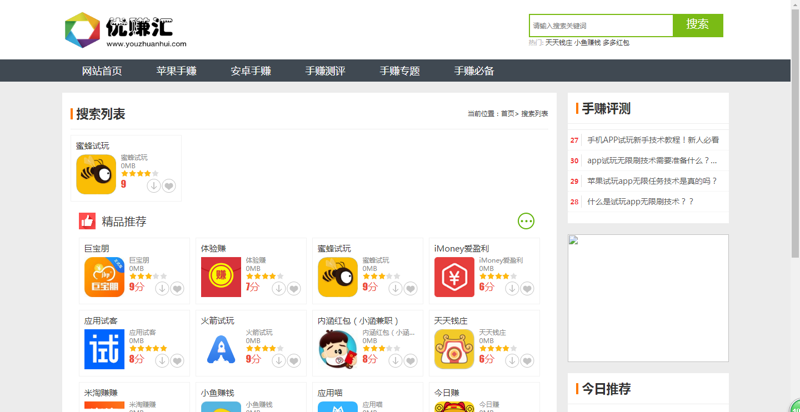The height and width of the screenshot is (412, 800).
Task: Open the 手赚必备 navigation item
Action: coord(474,71)
